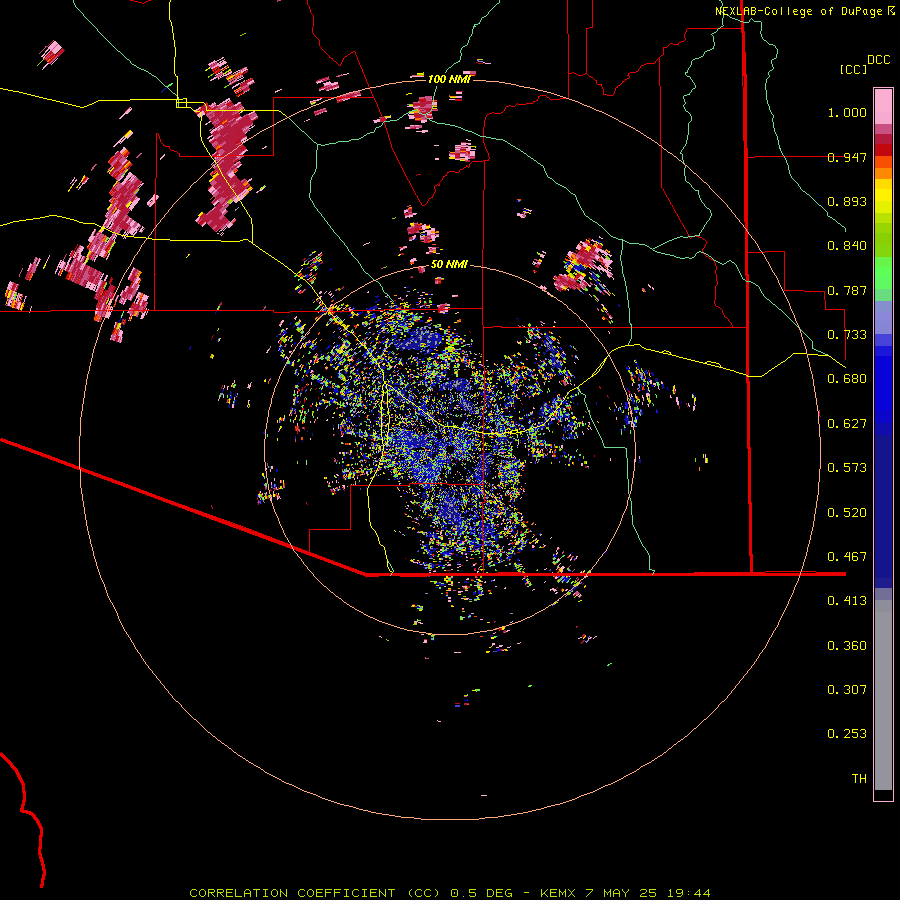The image size is (900, 900).
Task: Click the 0.520 color scale label
Action: click(x=847, y=513)
